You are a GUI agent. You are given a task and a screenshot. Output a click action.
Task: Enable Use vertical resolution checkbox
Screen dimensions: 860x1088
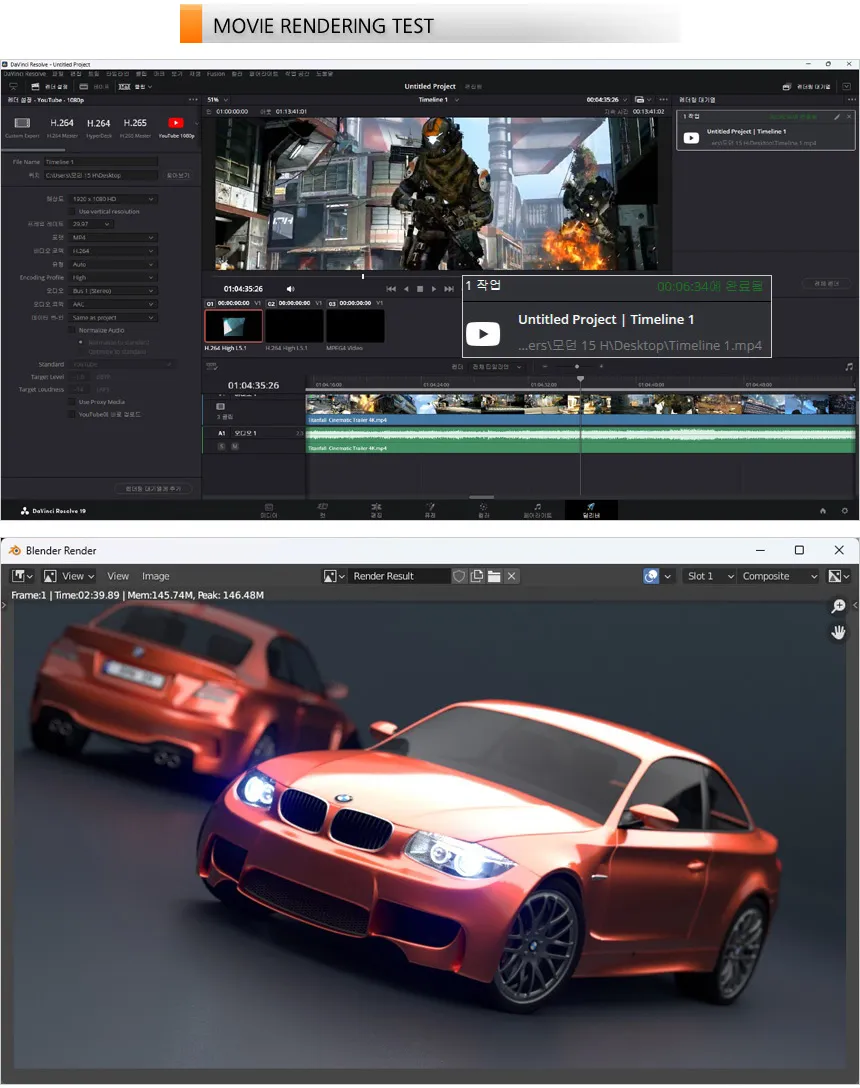[x=73, y=212]
